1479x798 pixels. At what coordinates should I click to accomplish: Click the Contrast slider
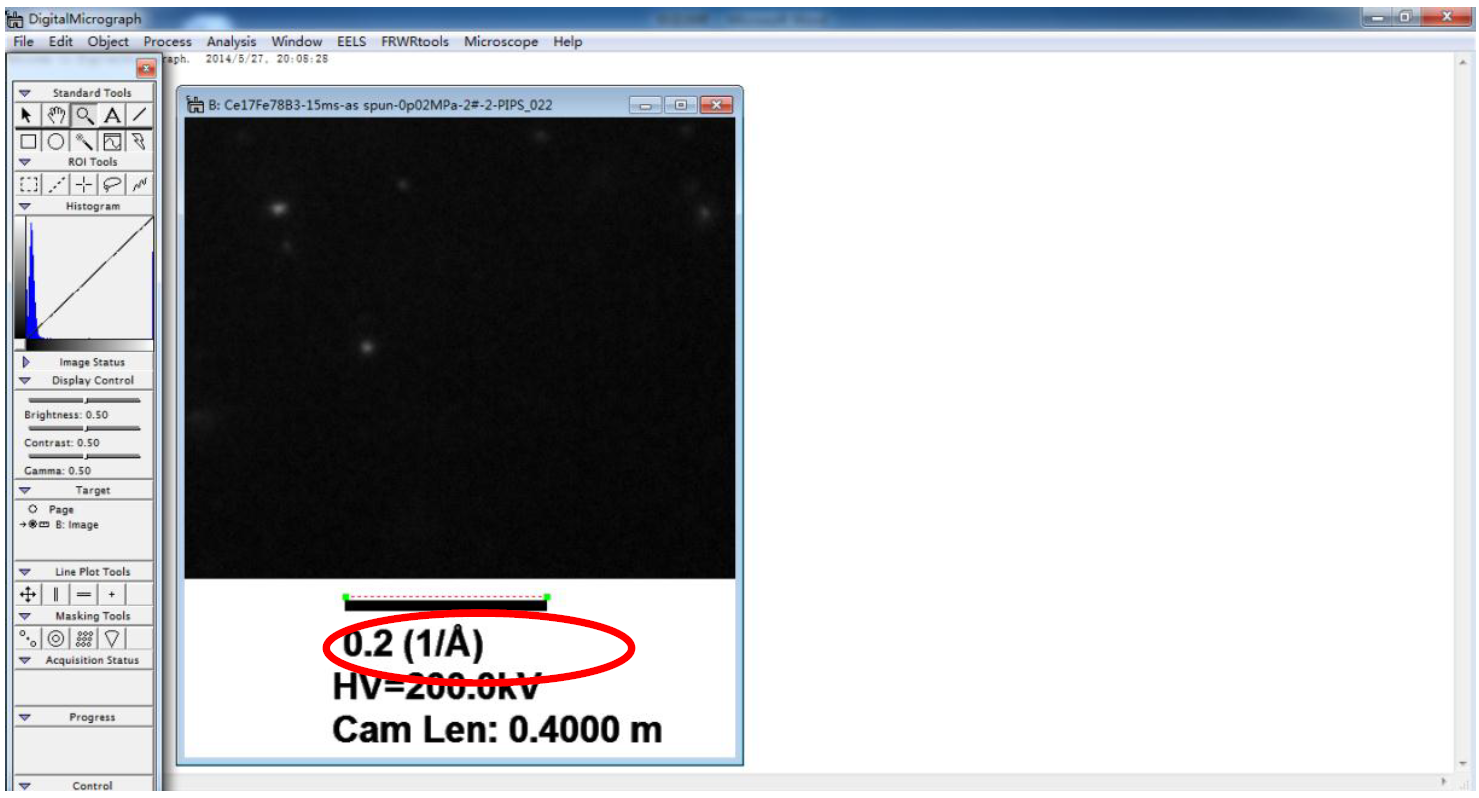click(84, 428)
